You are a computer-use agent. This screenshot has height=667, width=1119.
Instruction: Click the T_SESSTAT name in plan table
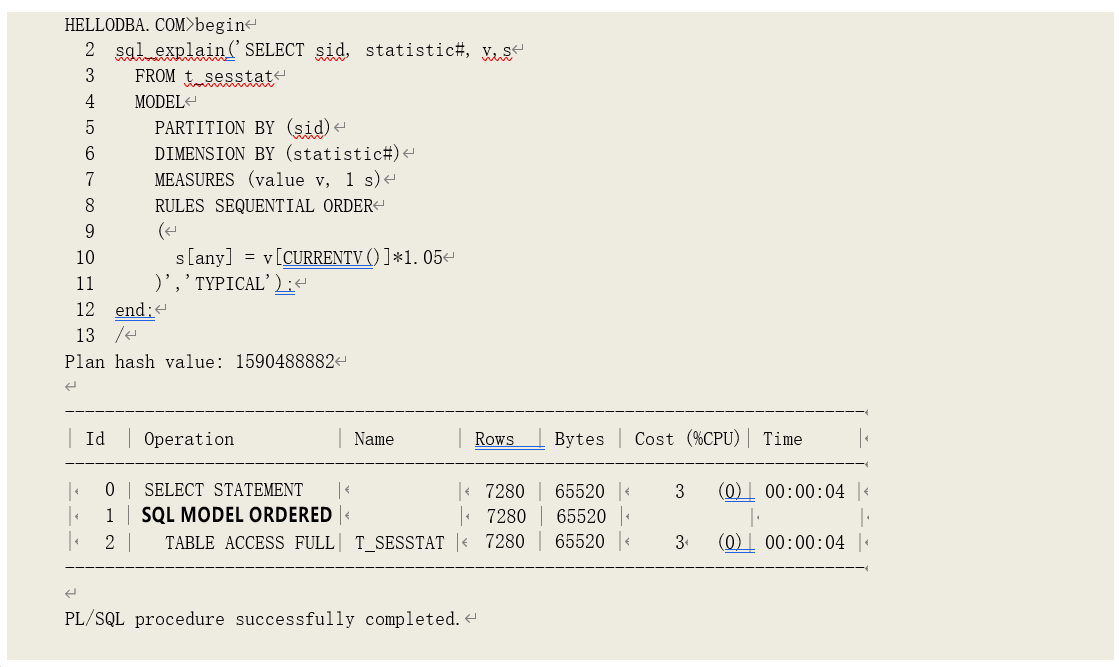click(x=399, y=543)
